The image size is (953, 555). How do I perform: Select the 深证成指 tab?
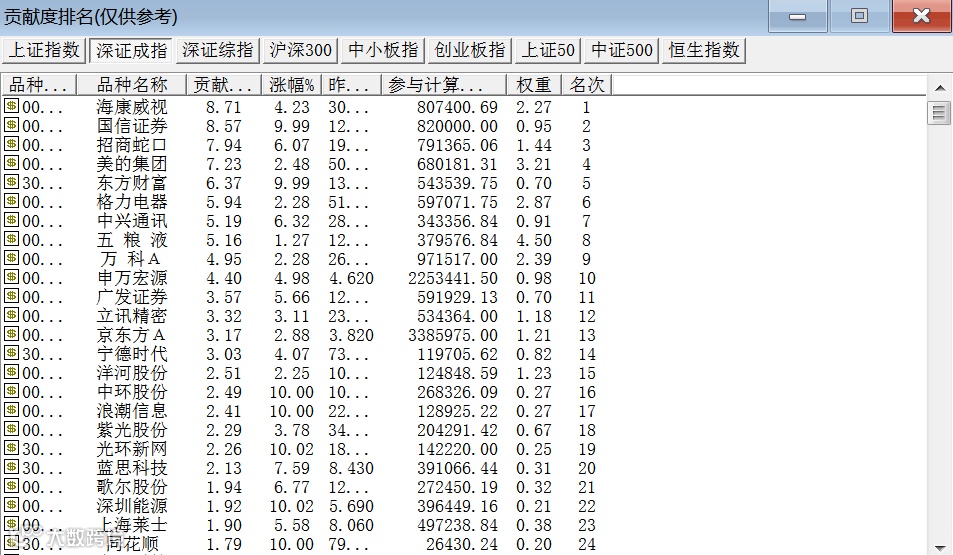(x=131, y=50)
